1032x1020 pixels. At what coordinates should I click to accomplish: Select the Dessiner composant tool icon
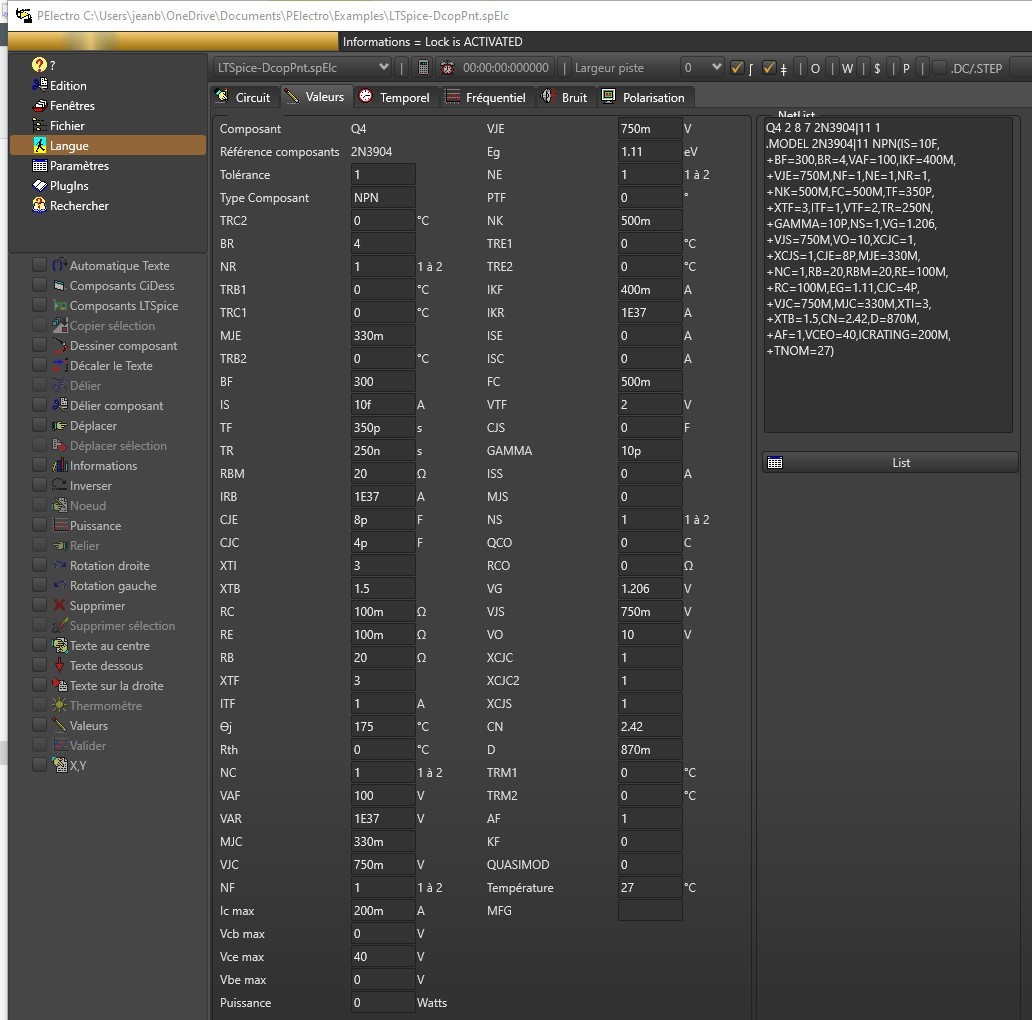point(59,346)
